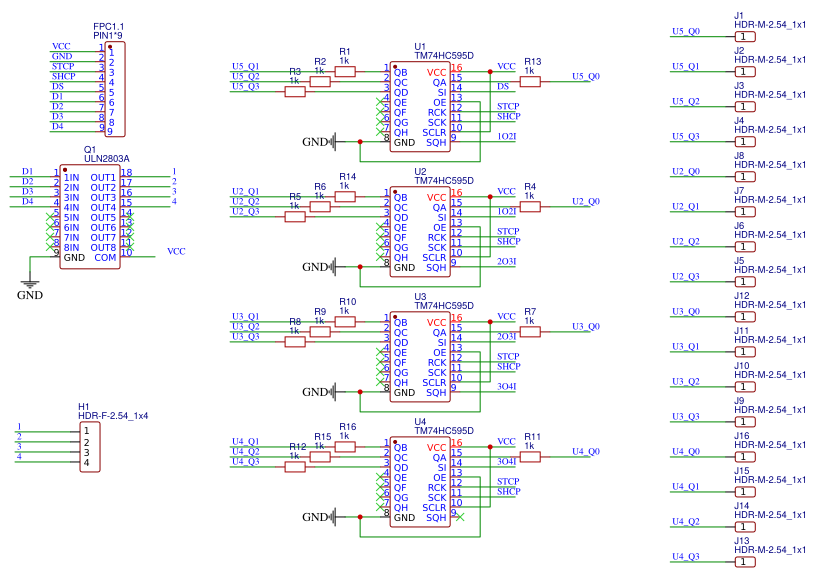Click resistor R3 symbol

tap(295, 92)
